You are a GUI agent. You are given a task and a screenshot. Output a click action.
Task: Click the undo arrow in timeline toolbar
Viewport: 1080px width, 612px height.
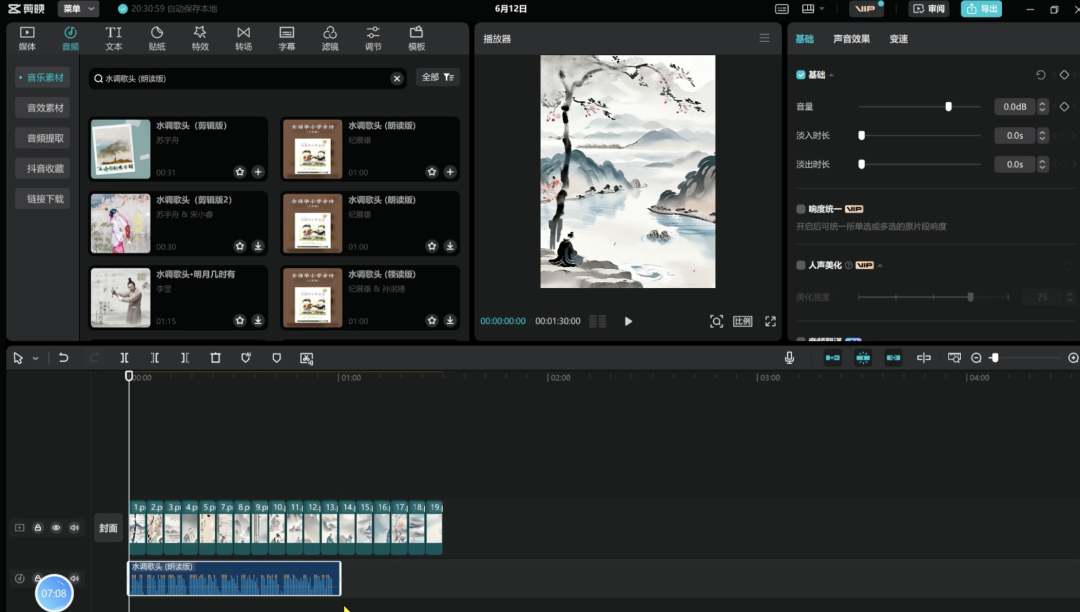(x=64, y=358)
